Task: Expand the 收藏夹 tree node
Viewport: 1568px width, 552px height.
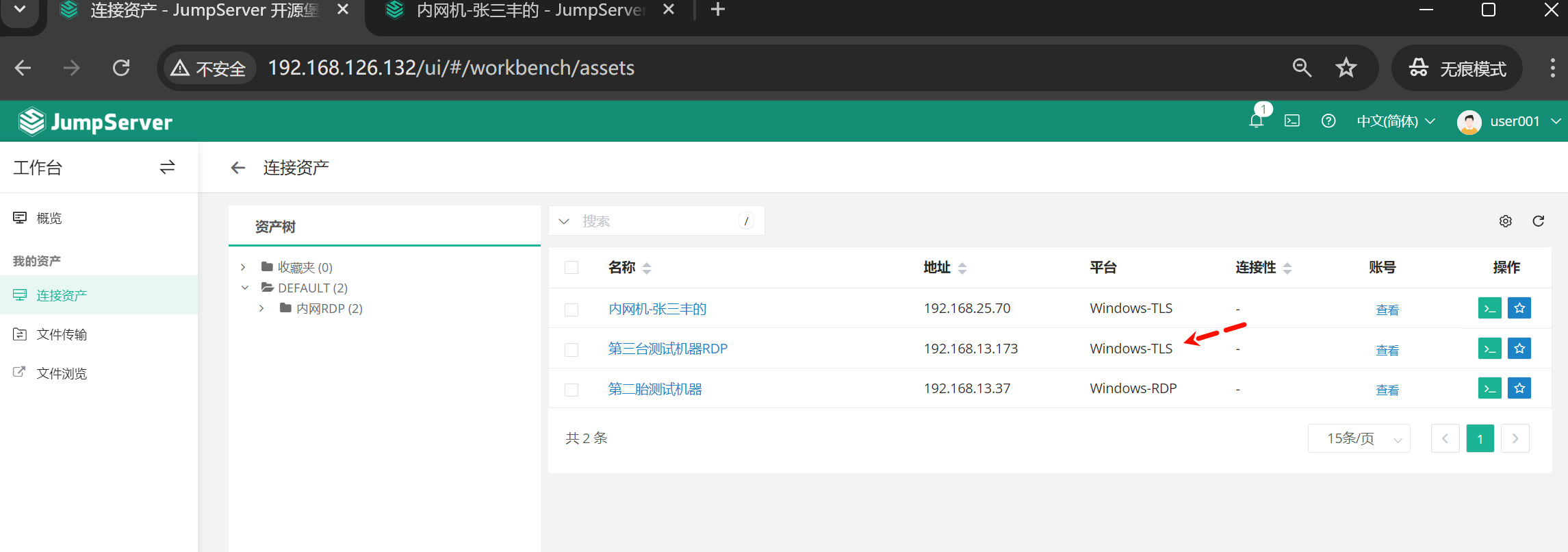Action: pos(244,267)
